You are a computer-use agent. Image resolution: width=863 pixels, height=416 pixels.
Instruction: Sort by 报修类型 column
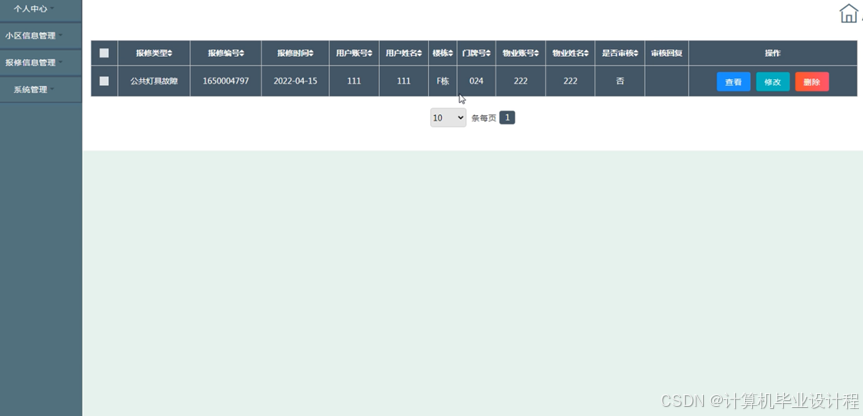coord(154,53)
